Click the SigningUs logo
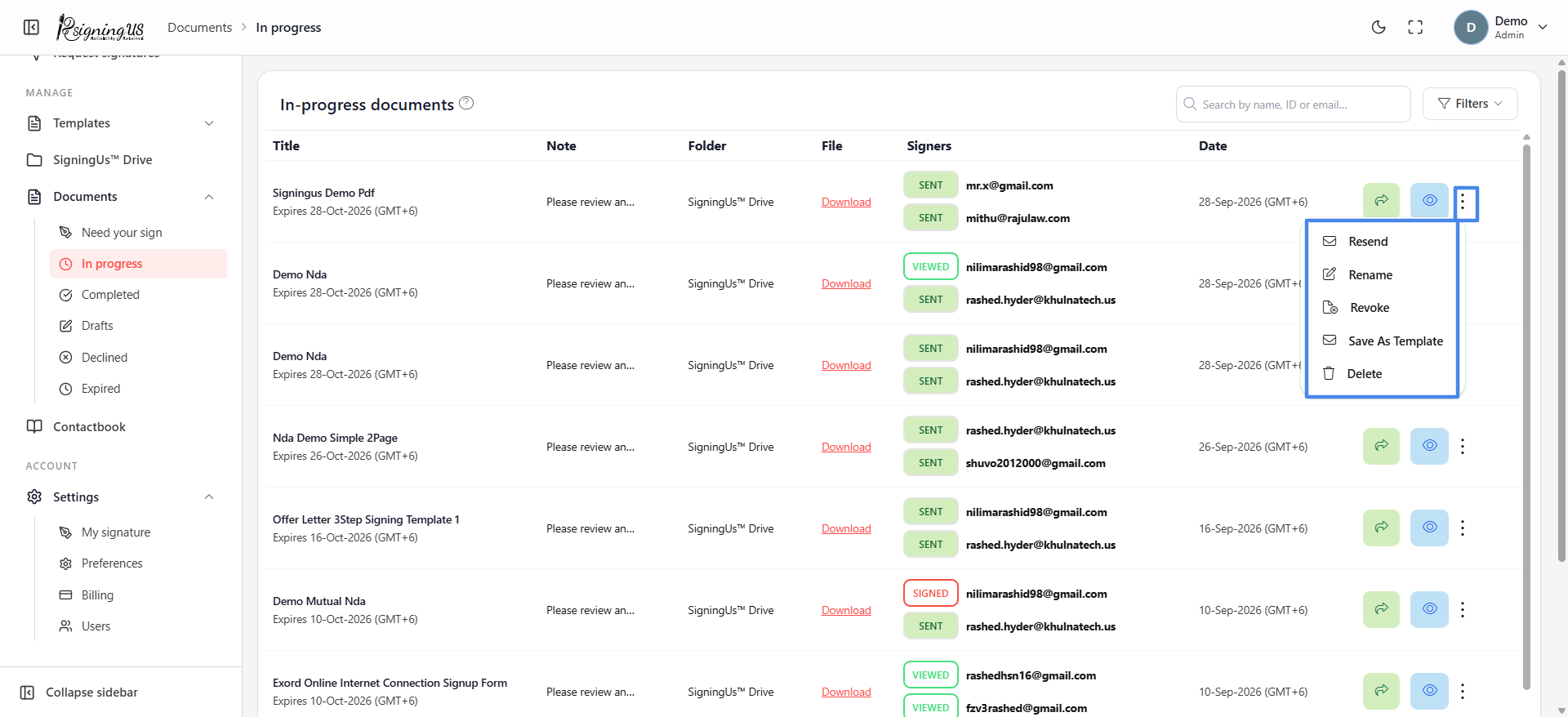Viewport: 1568px width, 717px height. [x=100, y=27]
